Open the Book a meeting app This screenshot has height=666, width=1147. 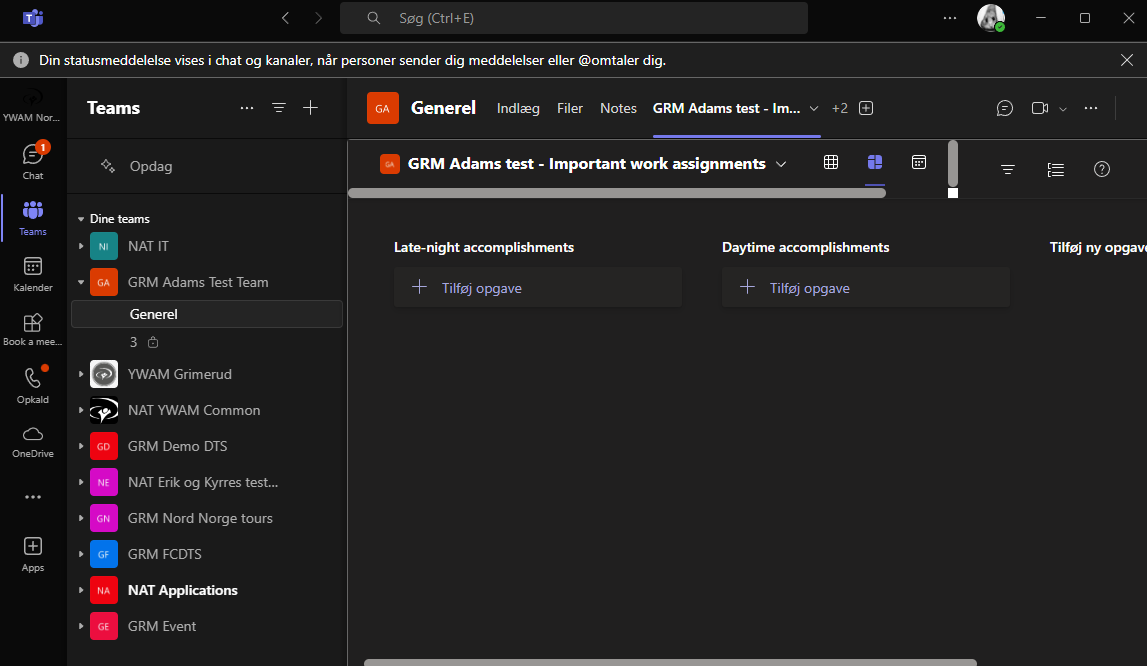[x=33, y=330]
